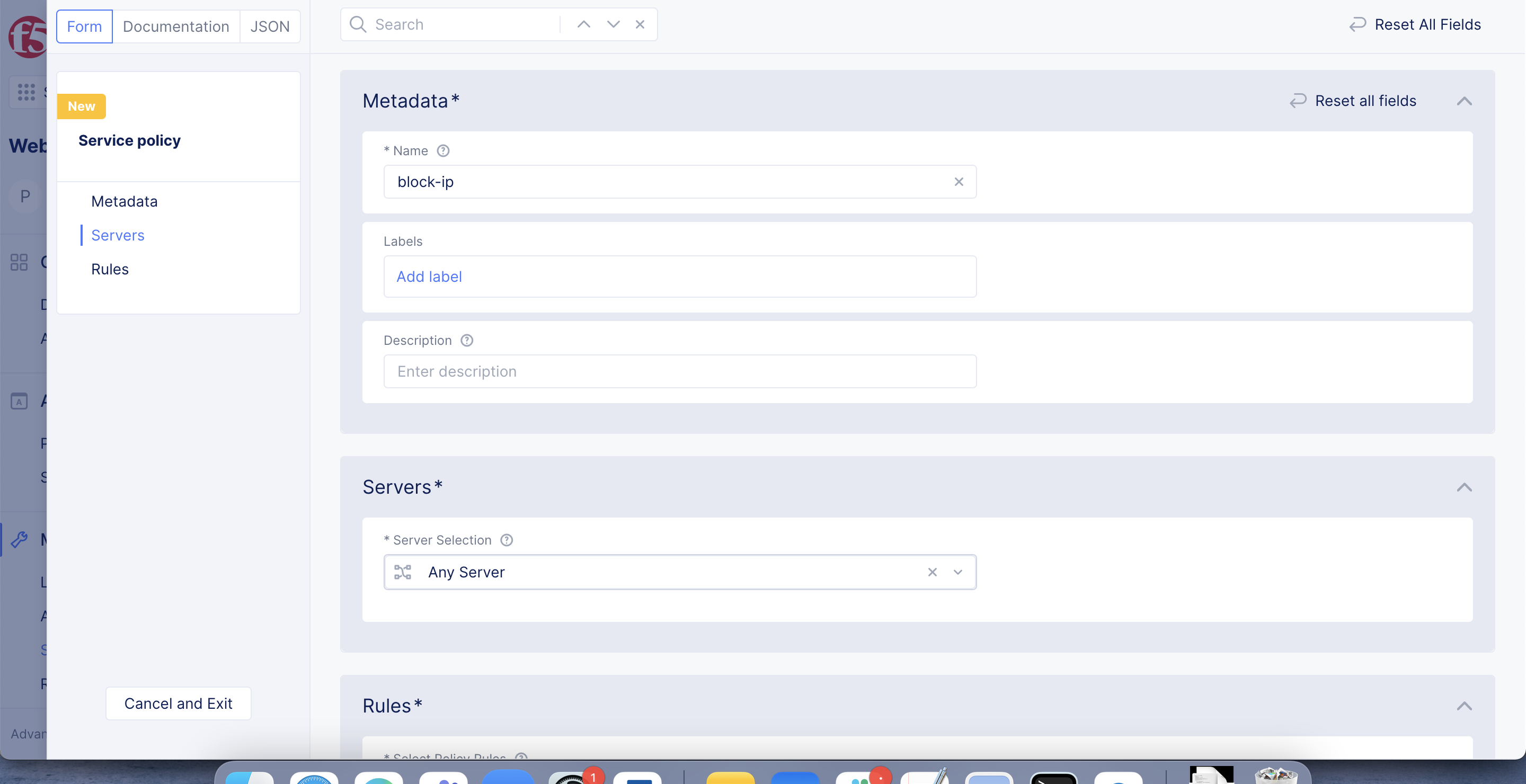Collapse the Metadata section with its chevron

(1465, 101)
